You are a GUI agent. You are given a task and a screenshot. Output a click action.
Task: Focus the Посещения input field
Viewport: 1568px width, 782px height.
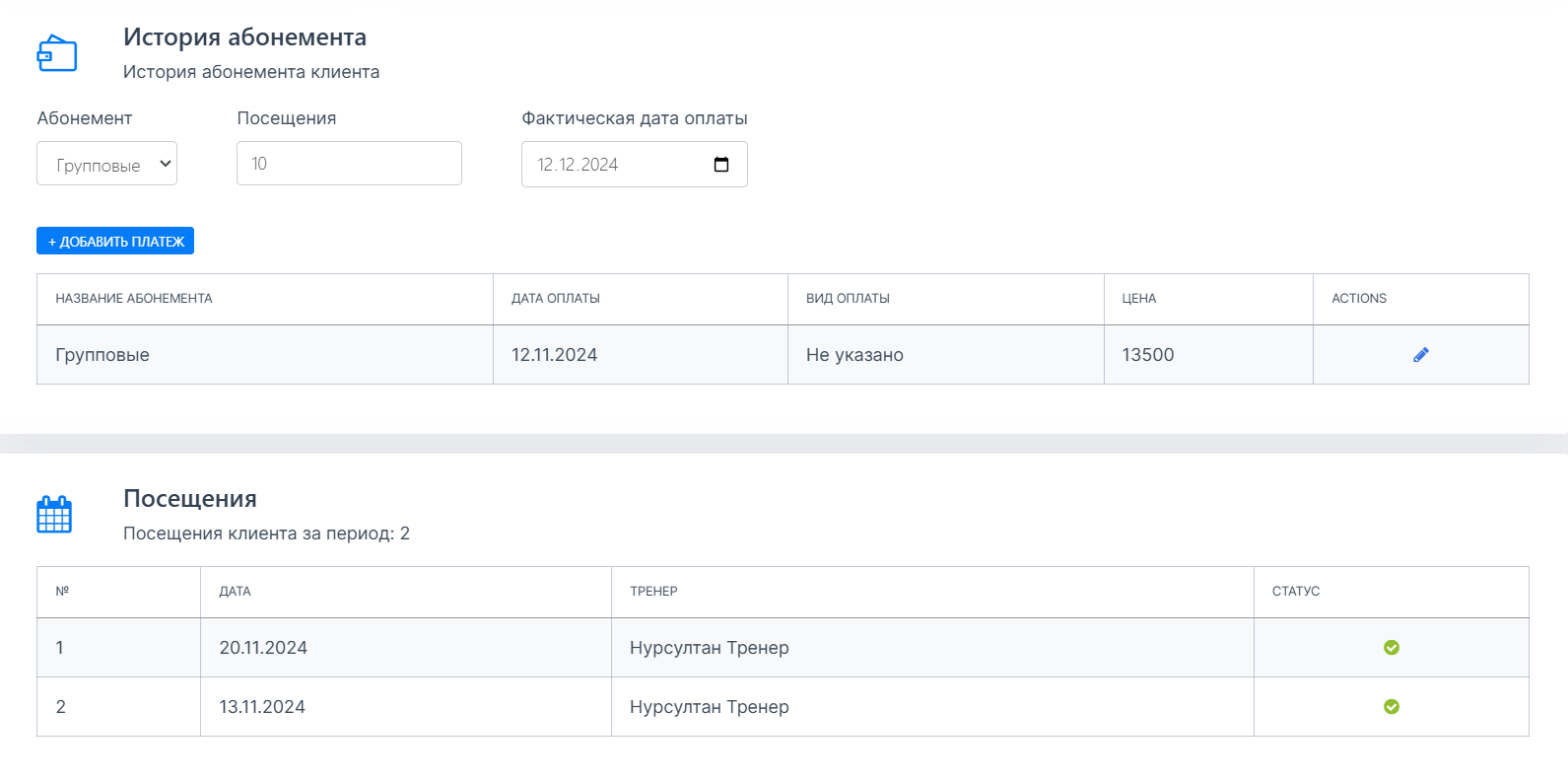(x=349, y=164)
